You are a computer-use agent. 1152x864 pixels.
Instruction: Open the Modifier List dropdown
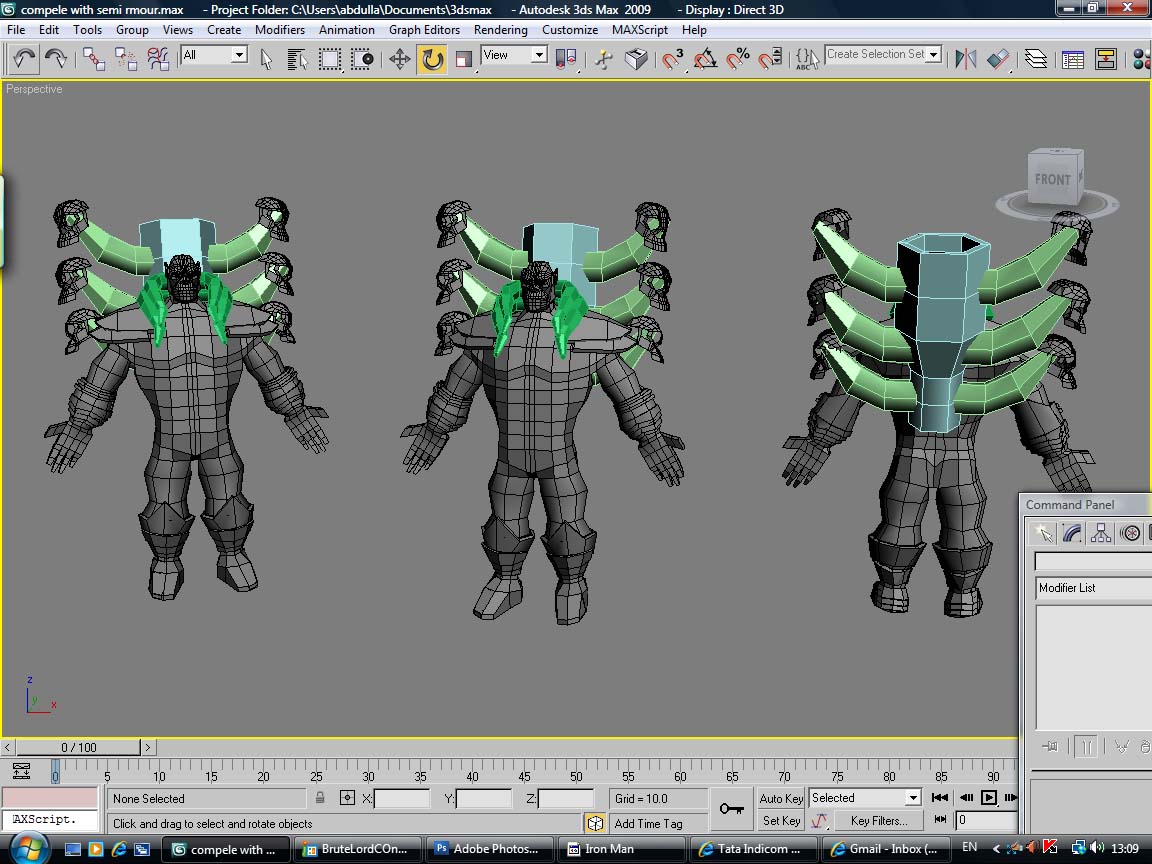1094,588
